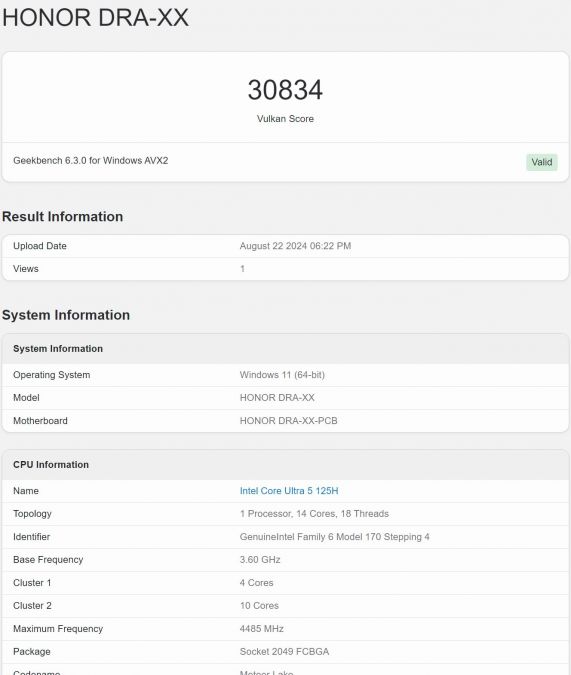Image resolution: width=571 pixels, height=675 pixels.
Task: Select the Windows 11 (64-bit) operating system value
Action: tap(282, 375)
